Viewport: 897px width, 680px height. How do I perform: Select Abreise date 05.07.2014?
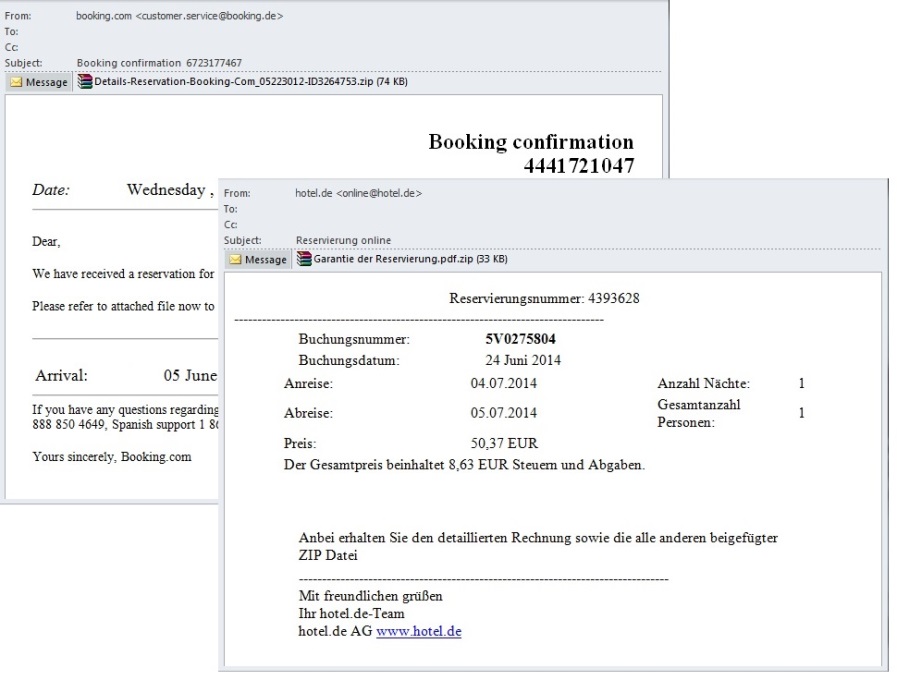pos(503,413)
